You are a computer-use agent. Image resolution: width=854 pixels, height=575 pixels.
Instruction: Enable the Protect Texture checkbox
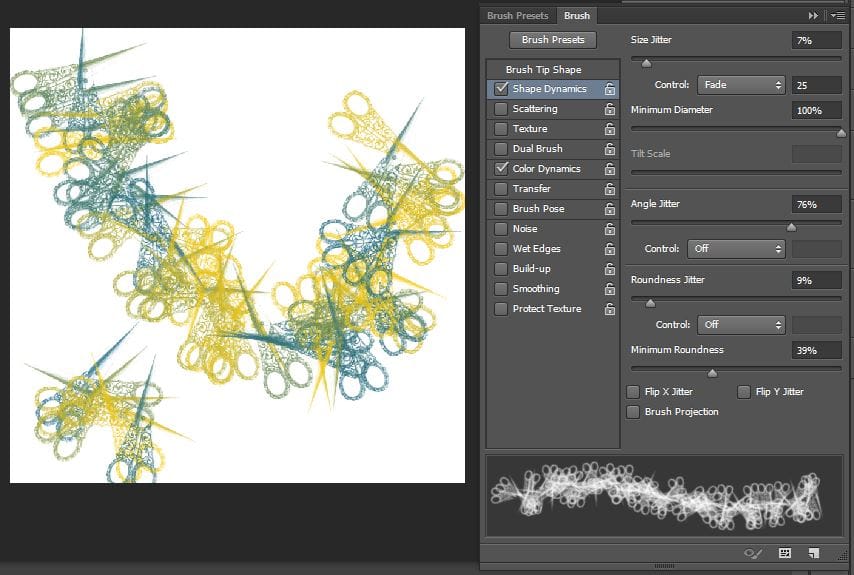tap(501, 309)
